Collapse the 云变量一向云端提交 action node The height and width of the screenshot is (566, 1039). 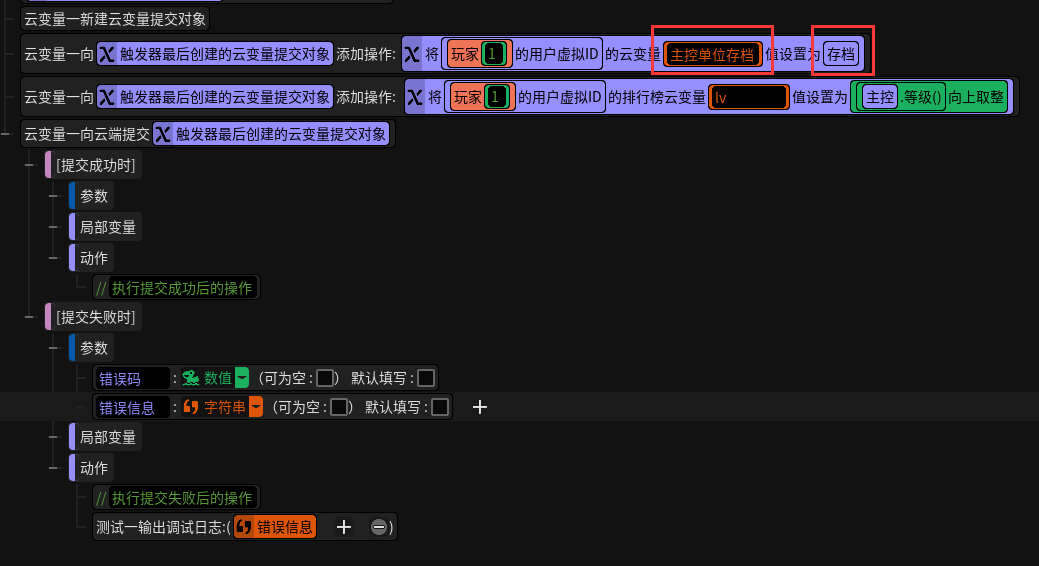pyautogui.click(x=5, y=135)
